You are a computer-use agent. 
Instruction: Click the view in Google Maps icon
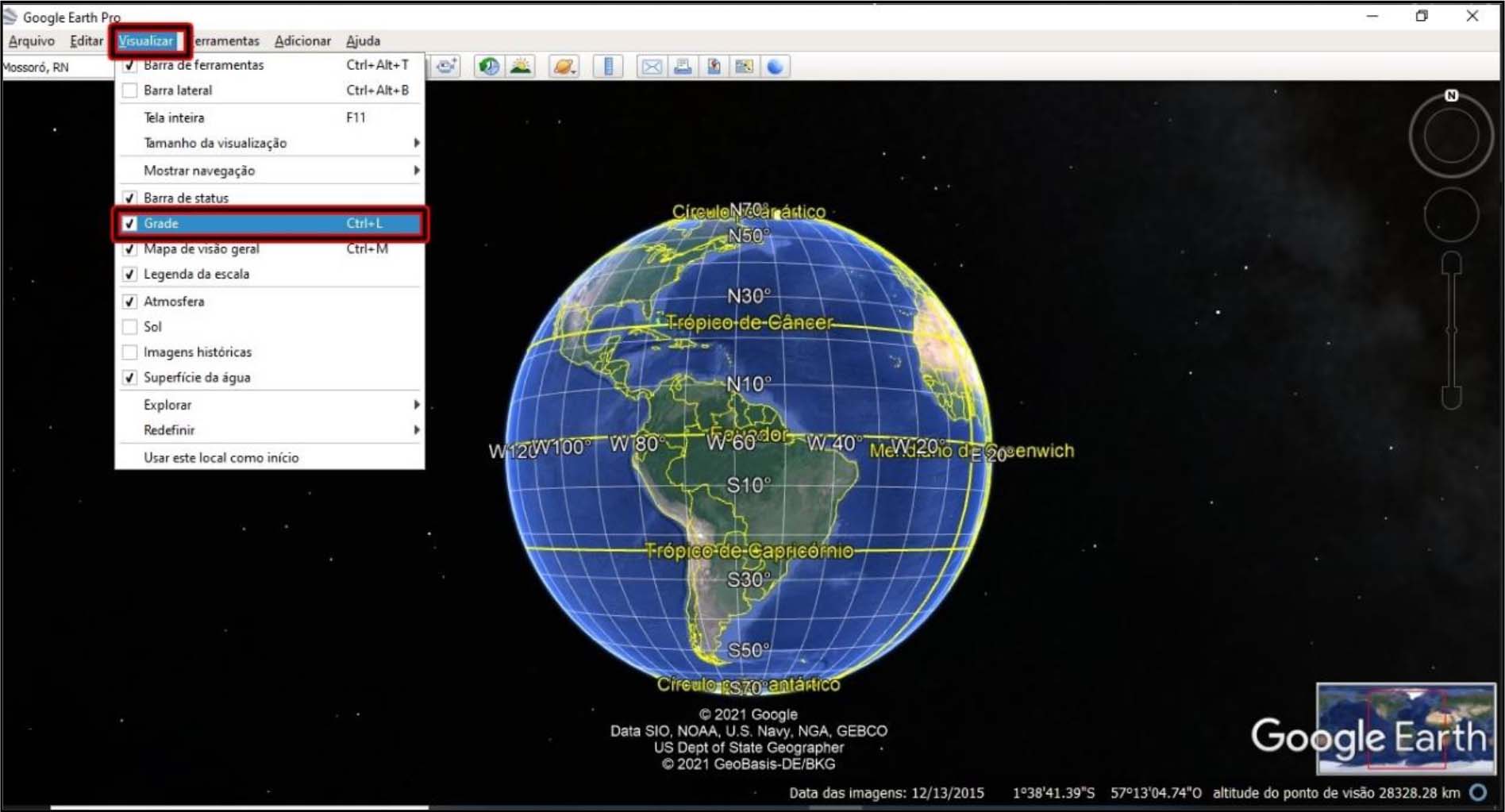tap(745, 67)
